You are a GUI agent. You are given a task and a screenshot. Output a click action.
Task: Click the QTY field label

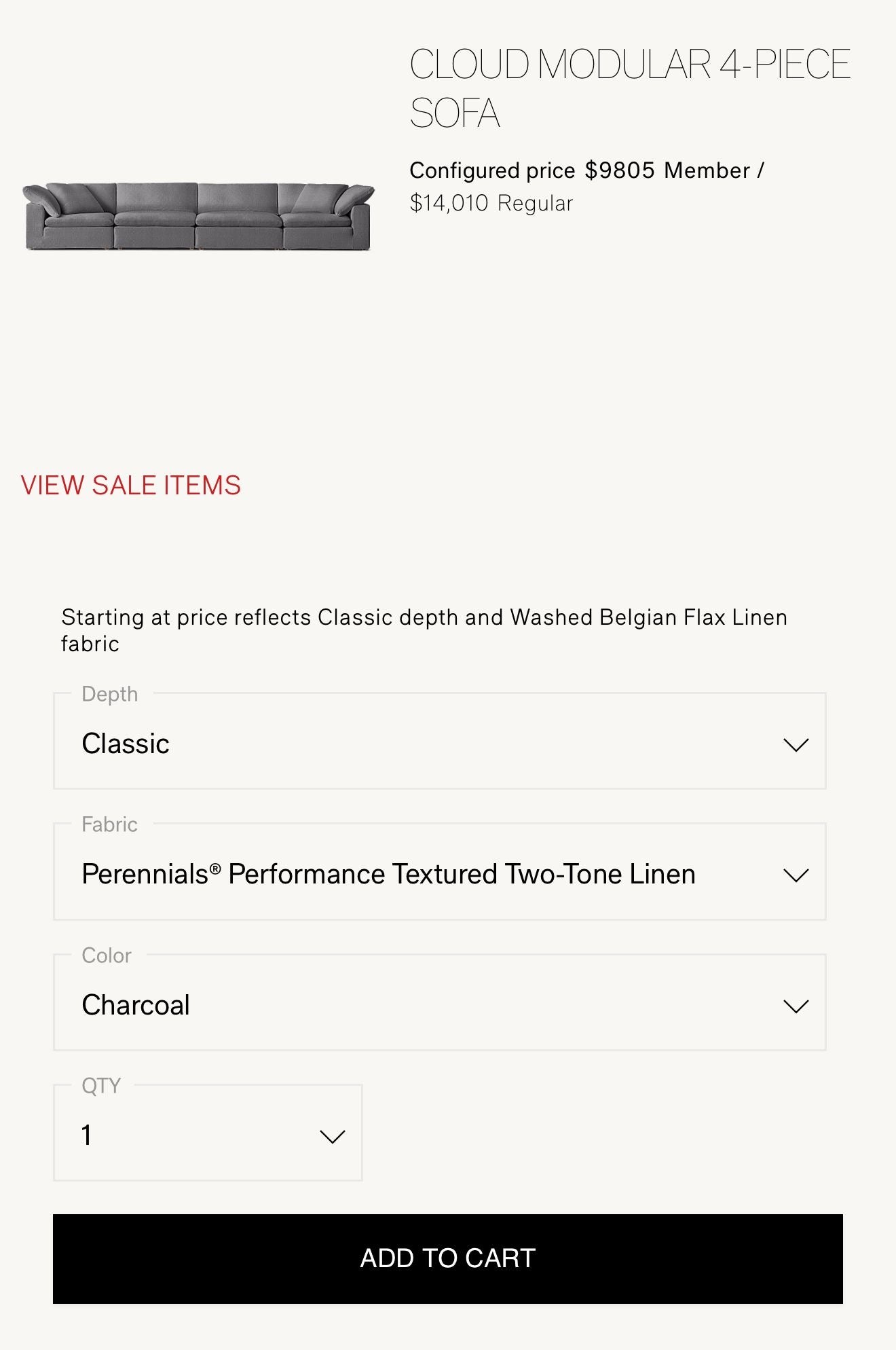click(x=101, y=1086)
